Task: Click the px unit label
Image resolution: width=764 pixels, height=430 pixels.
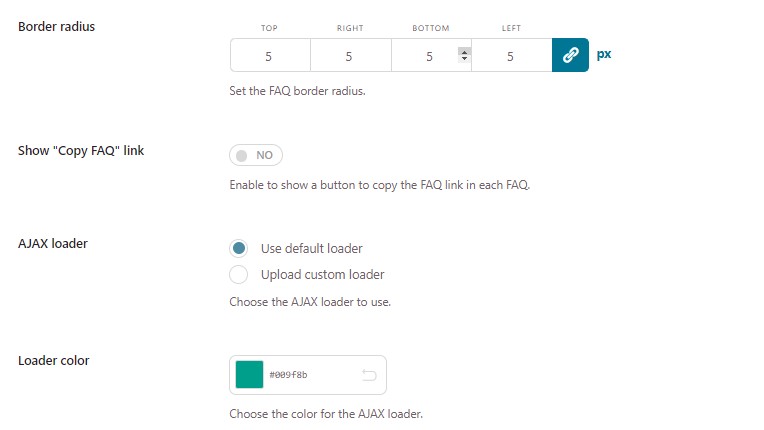Action: tap(604, 55)
